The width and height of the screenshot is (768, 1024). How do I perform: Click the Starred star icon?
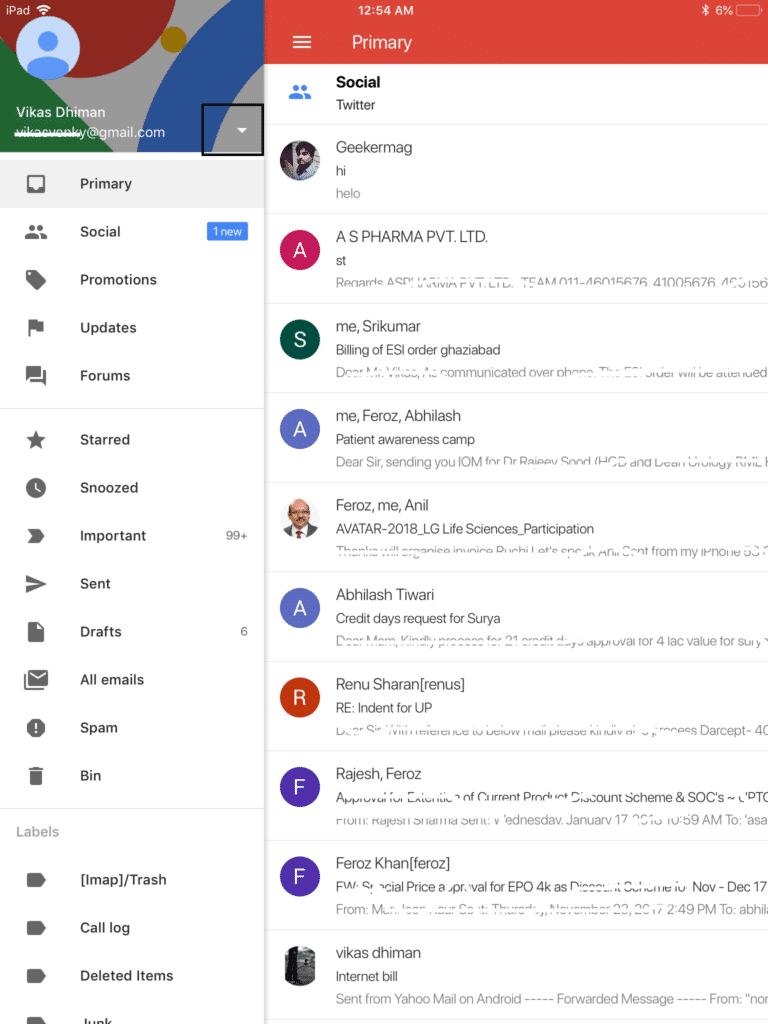pos(36,440)
